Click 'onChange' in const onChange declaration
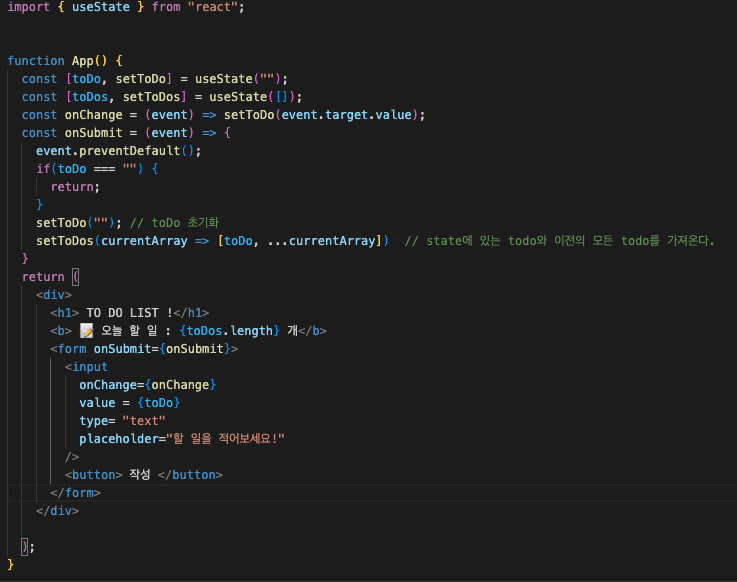737x582 pixels. (94, 115)
